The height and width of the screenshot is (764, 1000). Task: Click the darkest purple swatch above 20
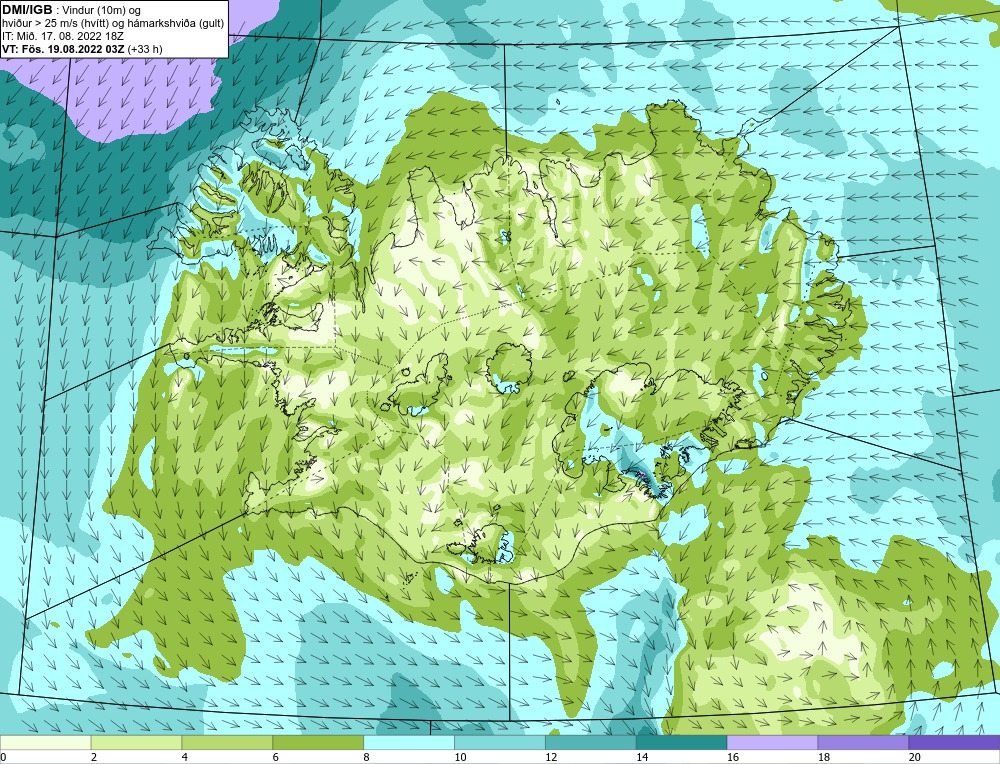pyautogui.click(x=954, y=742)
